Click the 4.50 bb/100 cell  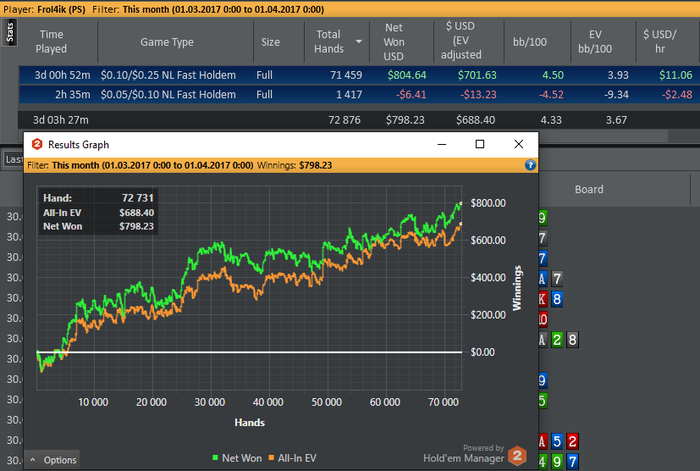(x=553, y=75)
